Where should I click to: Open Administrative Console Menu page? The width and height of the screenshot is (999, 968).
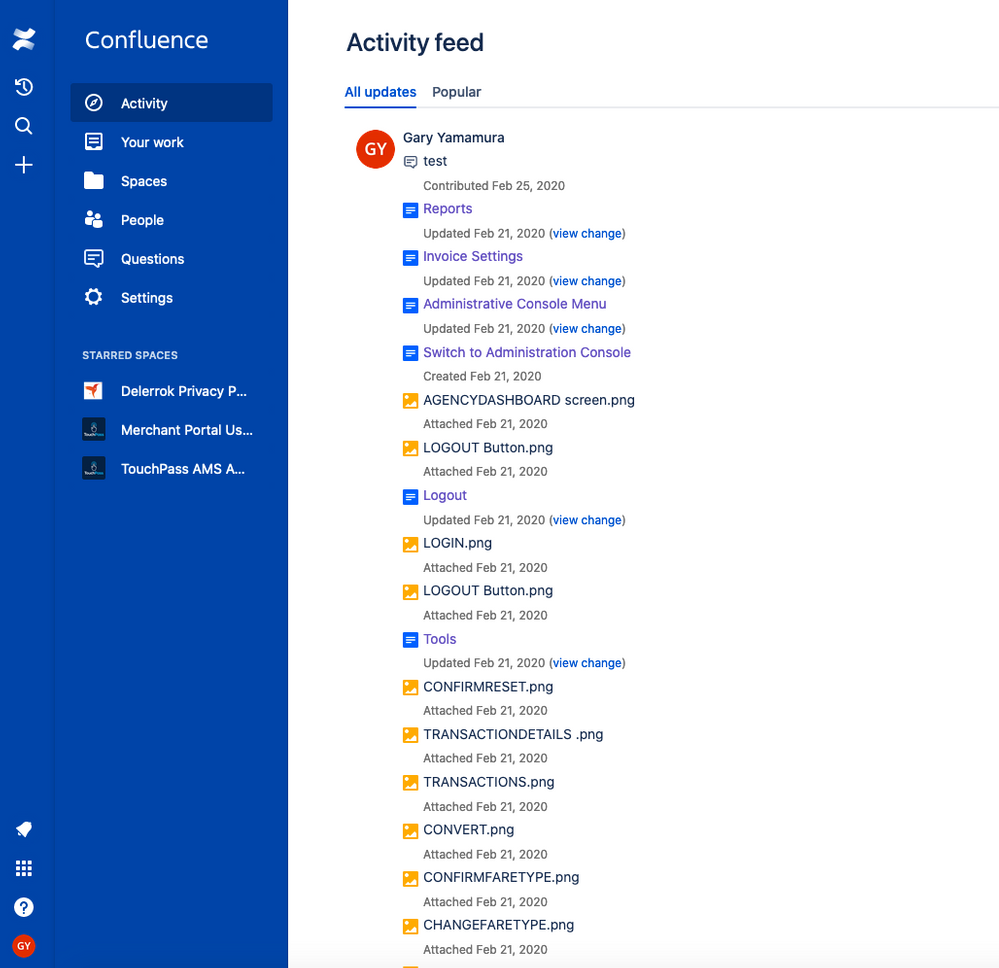coord(514,304)
